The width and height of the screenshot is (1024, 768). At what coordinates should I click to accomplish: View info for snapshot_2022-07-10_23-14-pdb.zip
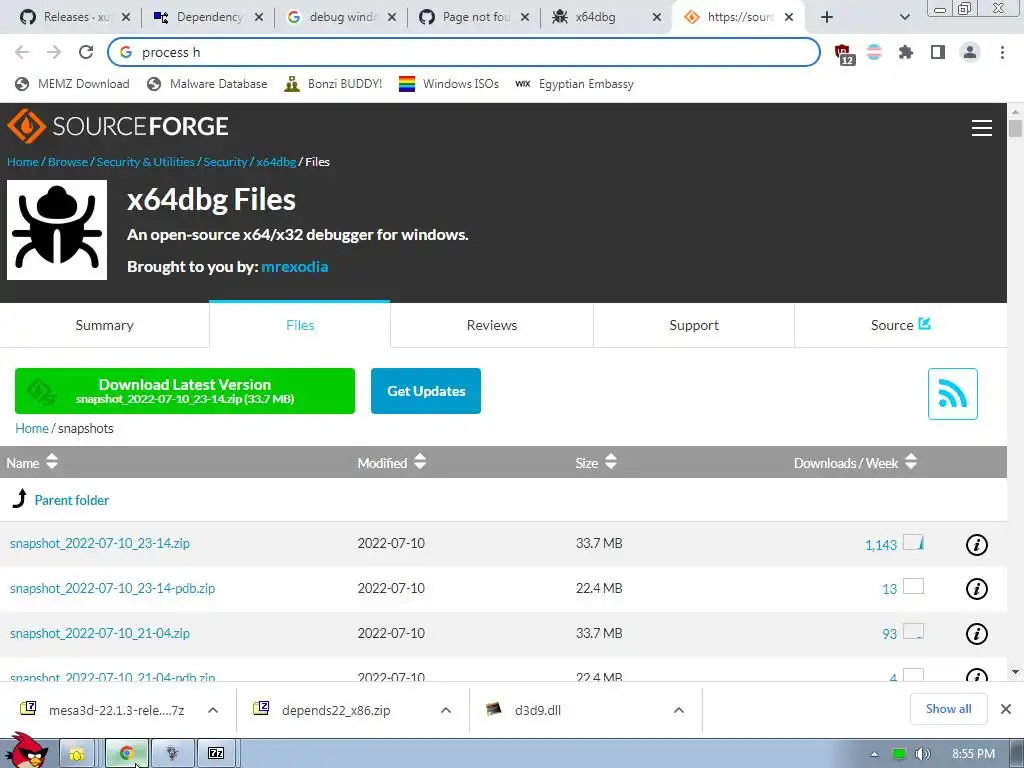(976, 589)
